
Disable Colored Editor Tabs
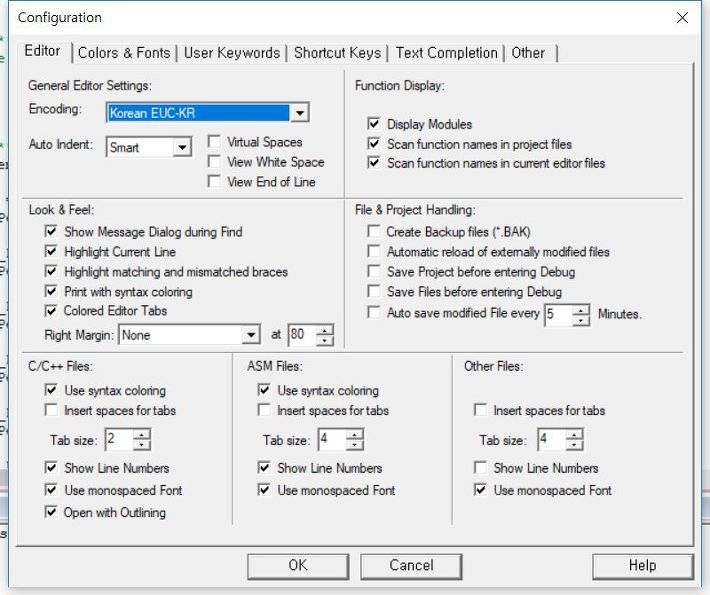click(51, 311)
